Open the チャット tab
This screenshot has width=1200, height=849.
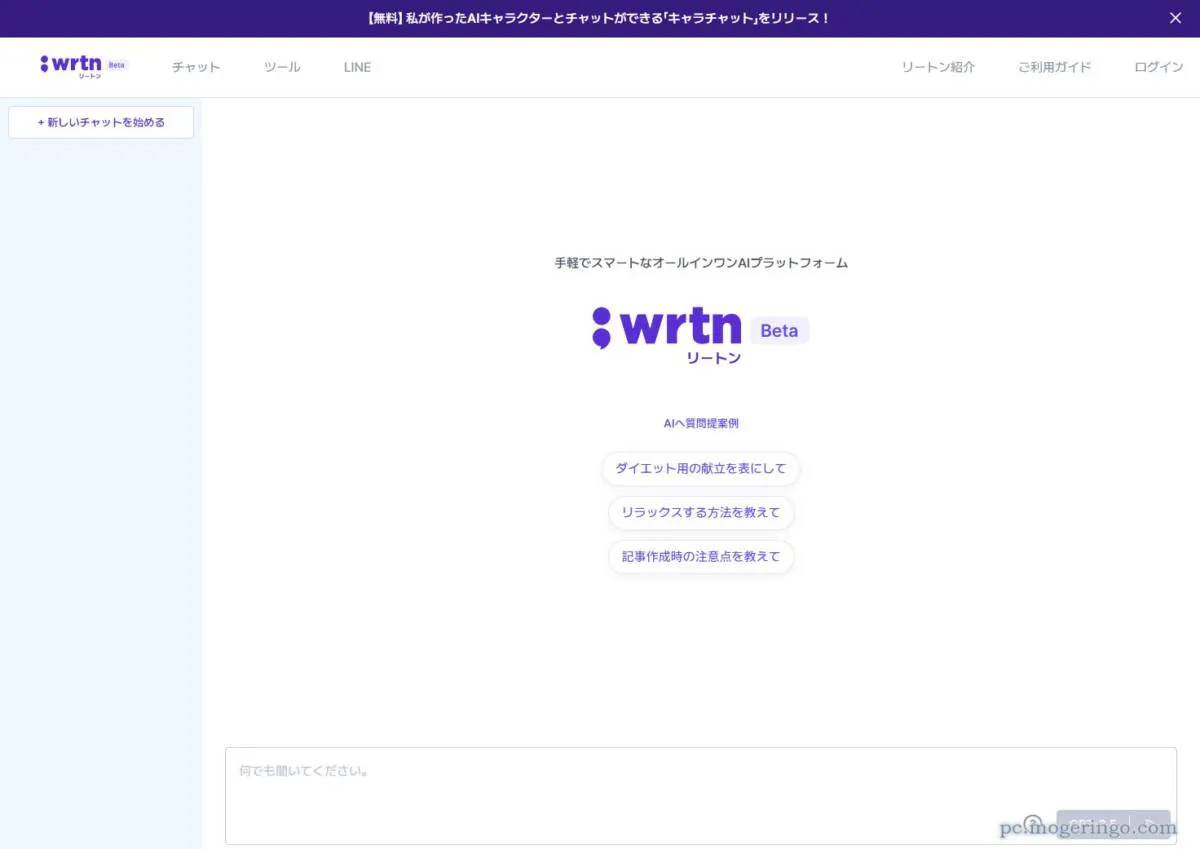click(196, 67)
